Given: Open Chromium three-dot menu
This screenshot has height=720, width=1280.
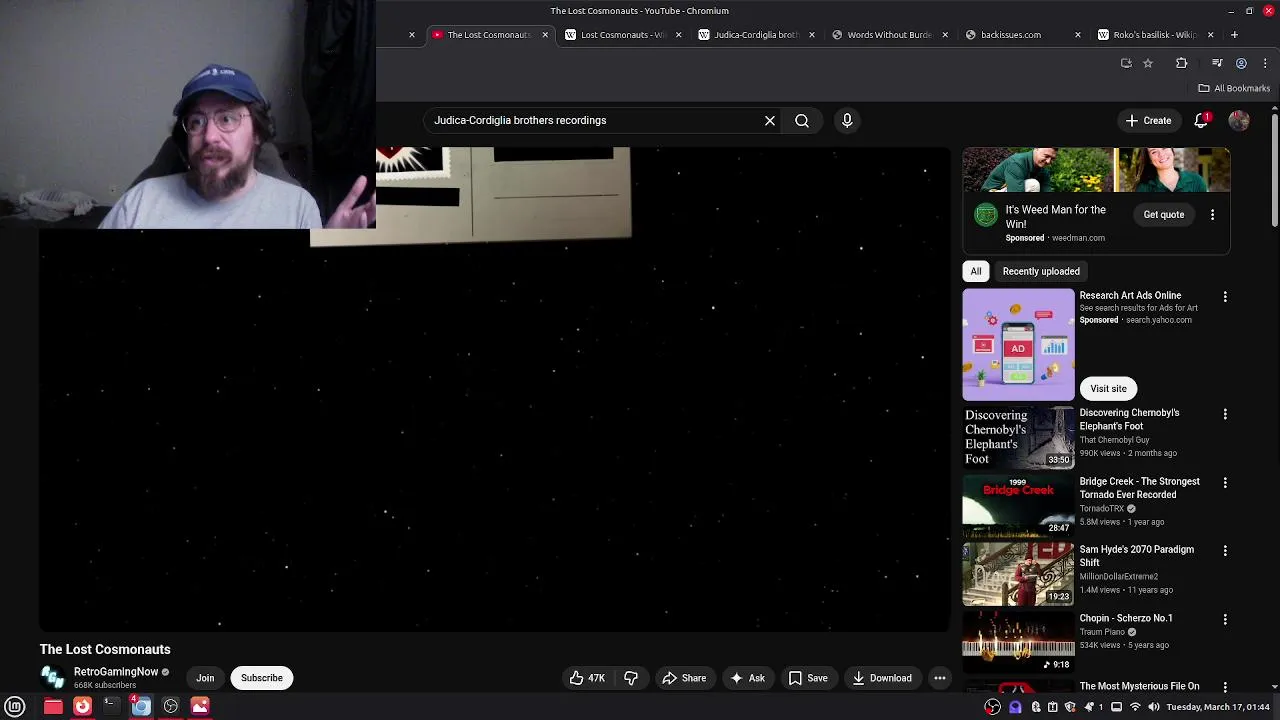Looking at the screenshot, I should 1265,63.
